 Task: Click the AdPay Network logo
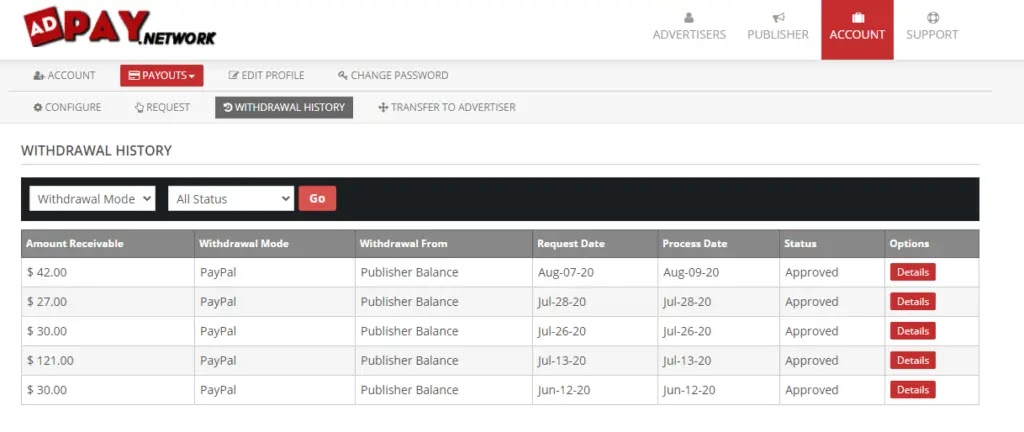pos(118,29)
